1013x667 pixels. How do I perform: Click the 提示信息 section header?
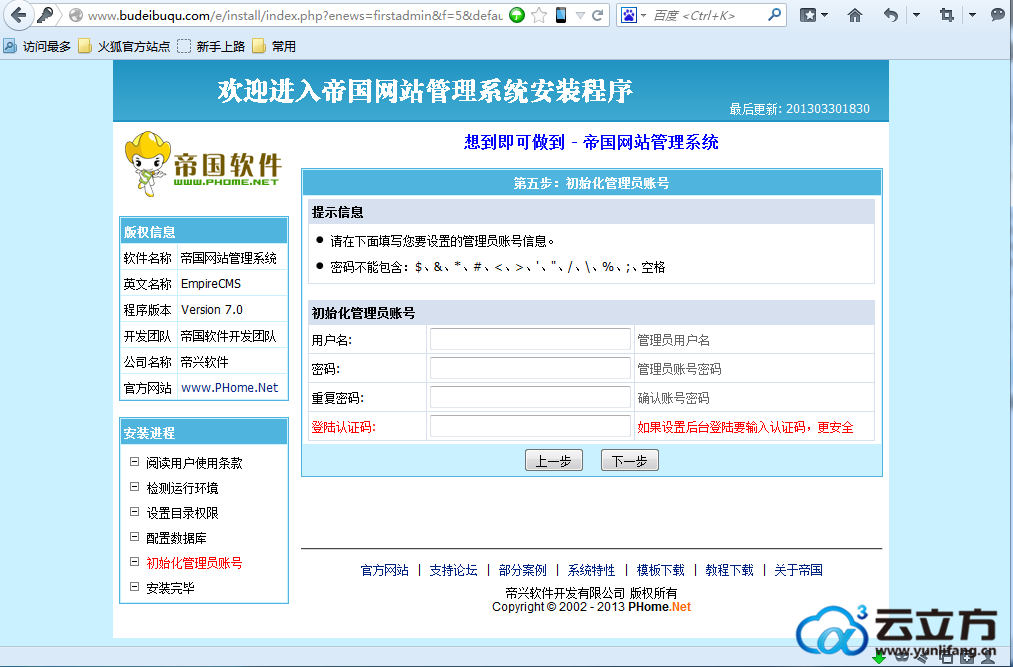click(591, 212)
